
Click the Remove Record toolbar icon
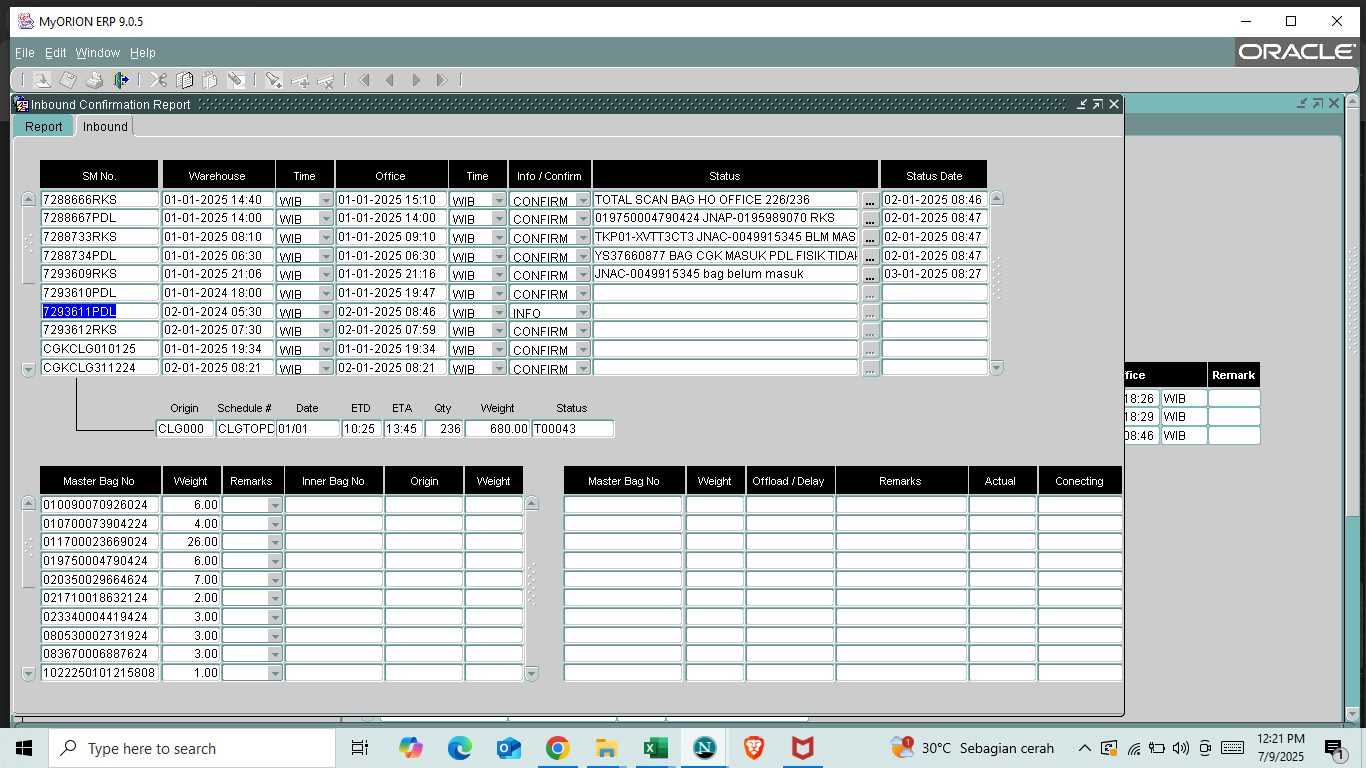pos(325,80)
